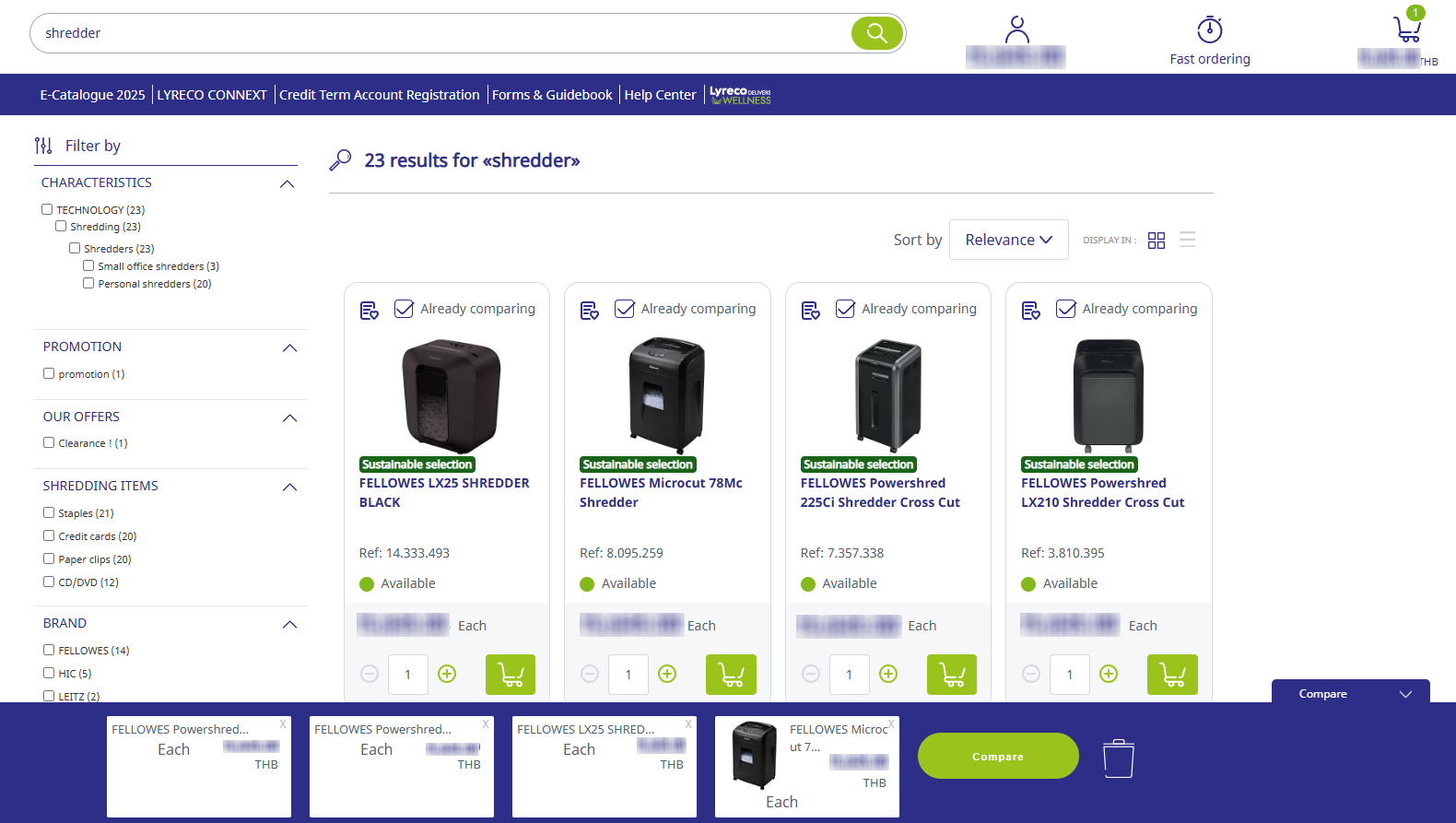Open Powershred 225Ci Shredder link
This screenshot has height=823, width=1456.
click(x=880, y=493)
